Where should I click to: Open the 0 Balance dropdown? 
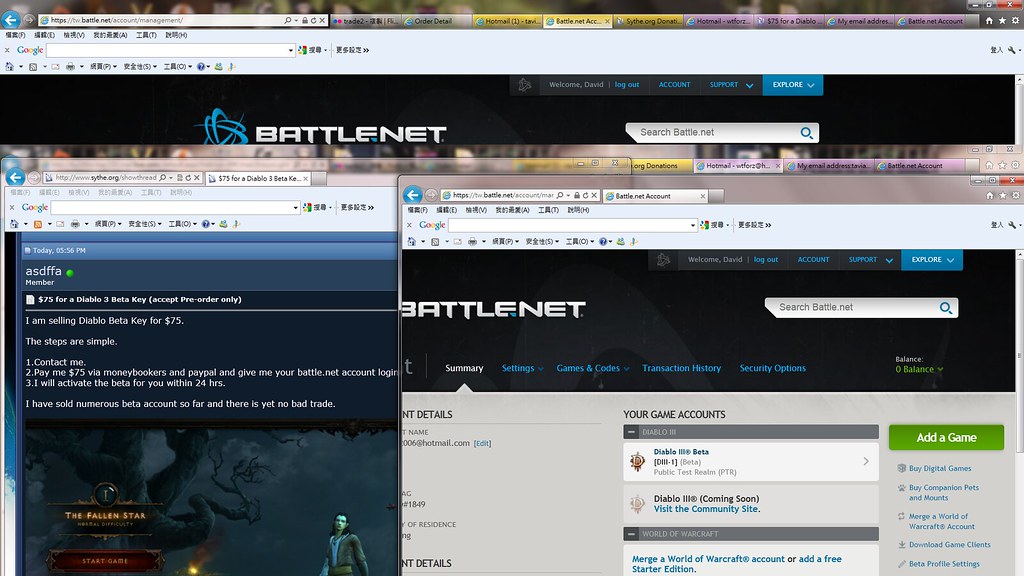pyautogui.click(x=919, y=370)
